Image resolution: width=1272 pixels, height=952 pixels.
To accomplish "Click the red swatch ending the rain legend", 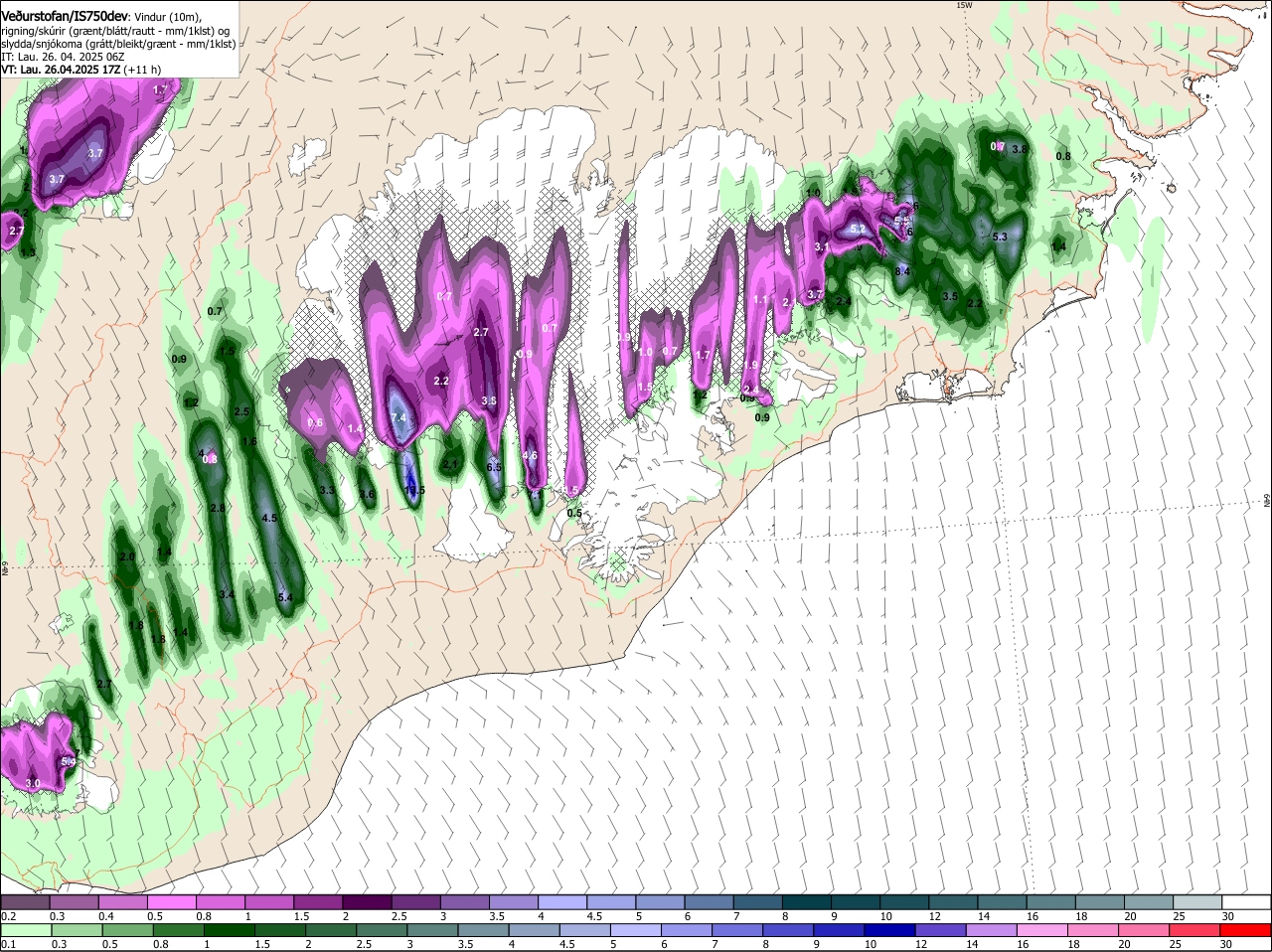I will click(x=1246, y=930).
